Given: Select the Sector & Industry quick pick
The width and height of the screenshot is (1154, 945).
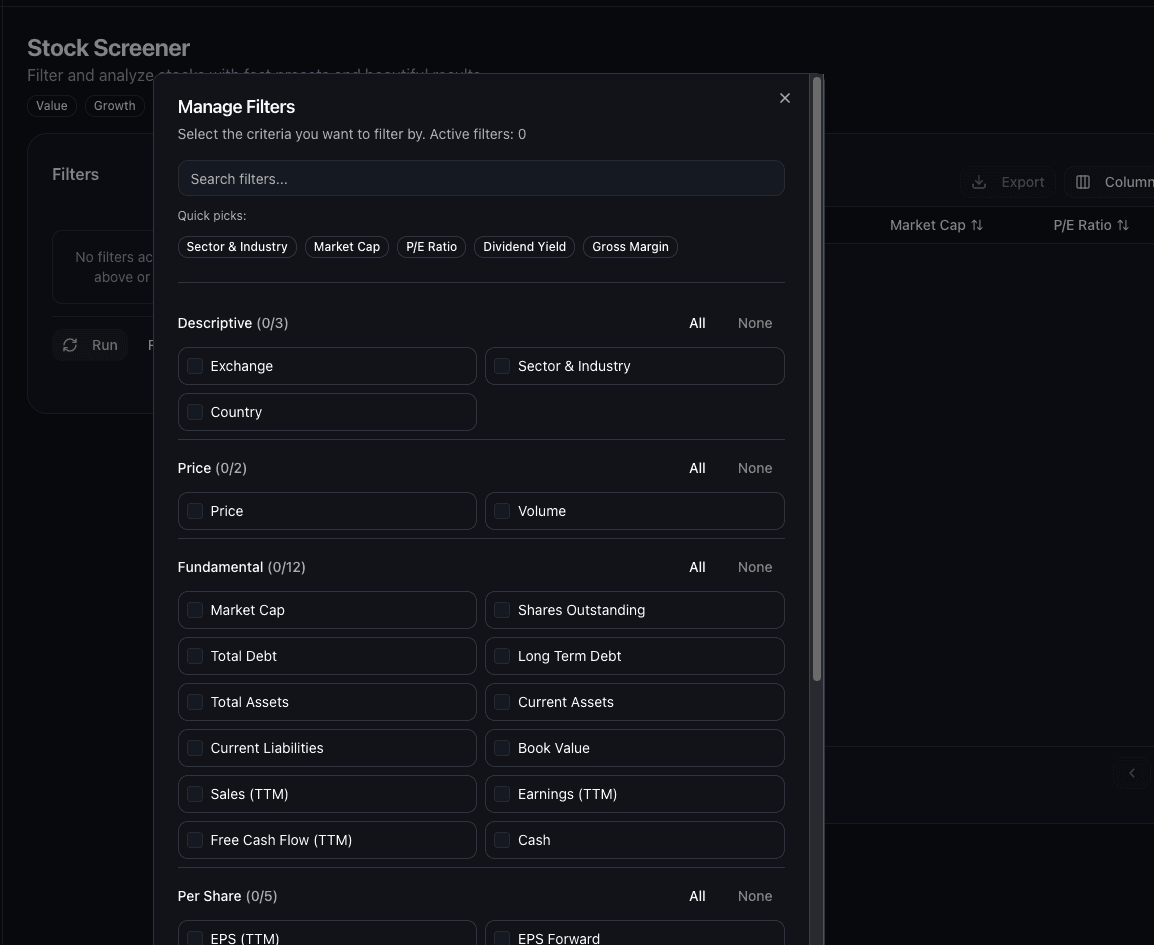Looking at the screenshot, I should coord(237,246).
